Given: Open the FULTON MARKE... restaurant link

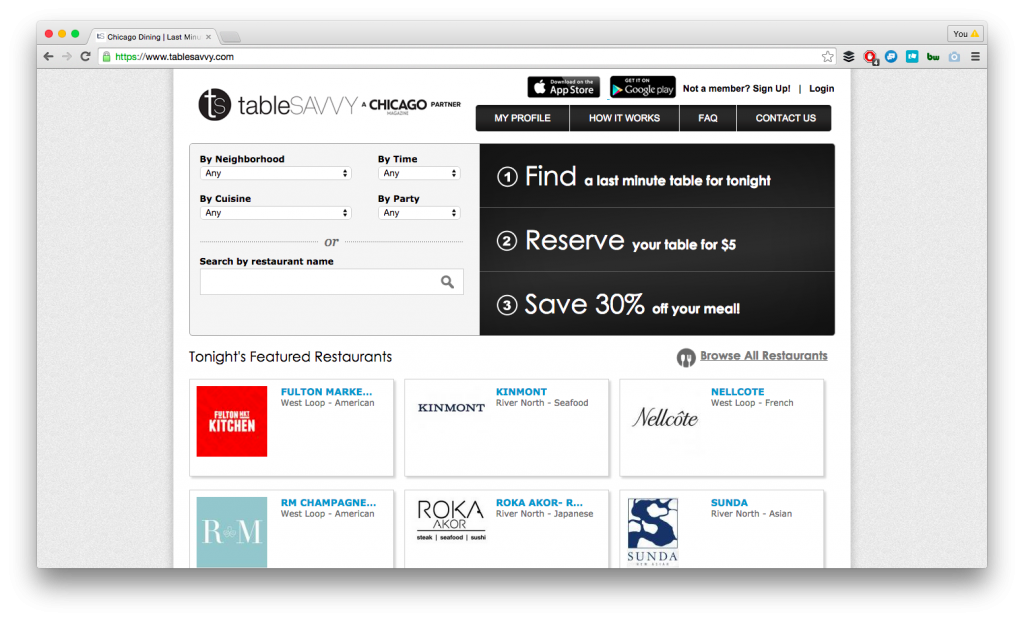Looking at the screenshot, I should 327,392.
